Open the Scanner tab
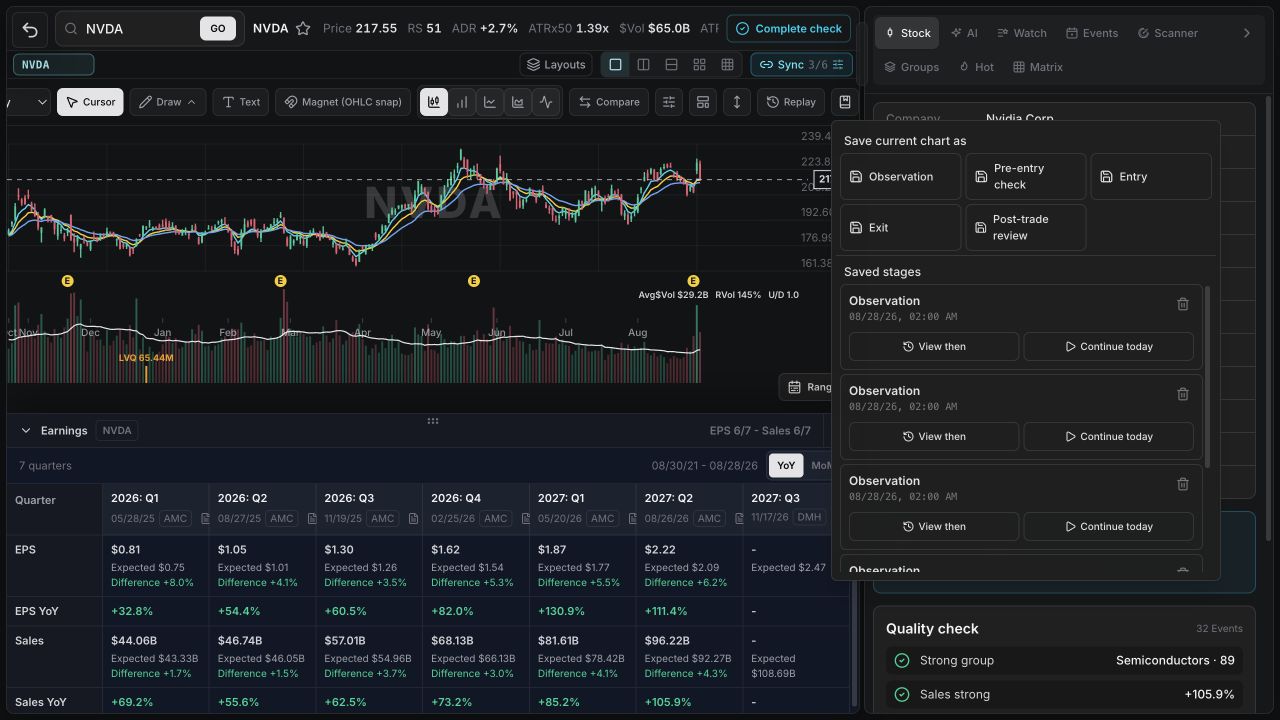The height and width of the screenshot is (720, 1280). click(x=1167, y=33)
